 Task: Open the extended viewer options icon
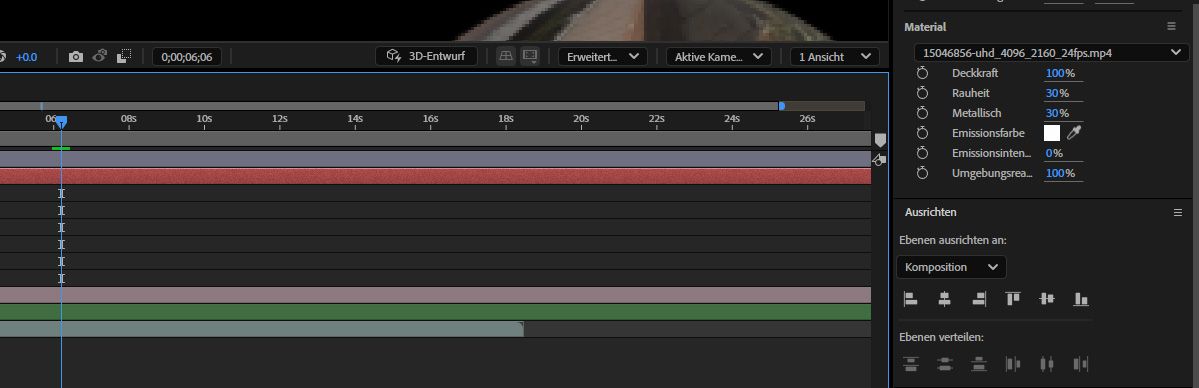[x=529, y=56]
